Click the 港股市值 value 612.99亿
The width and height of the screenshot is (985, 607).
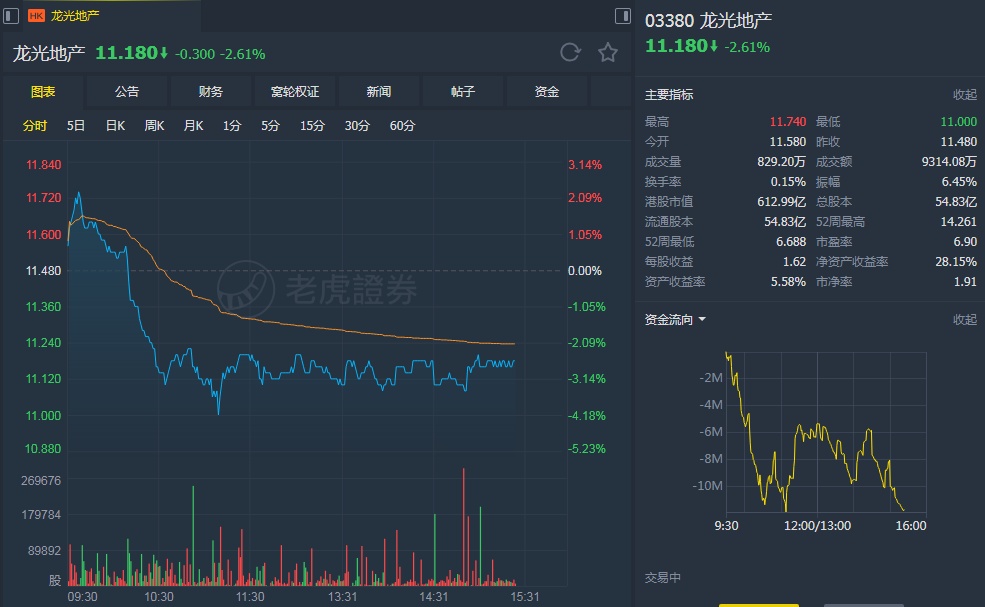tap(781, 202)
